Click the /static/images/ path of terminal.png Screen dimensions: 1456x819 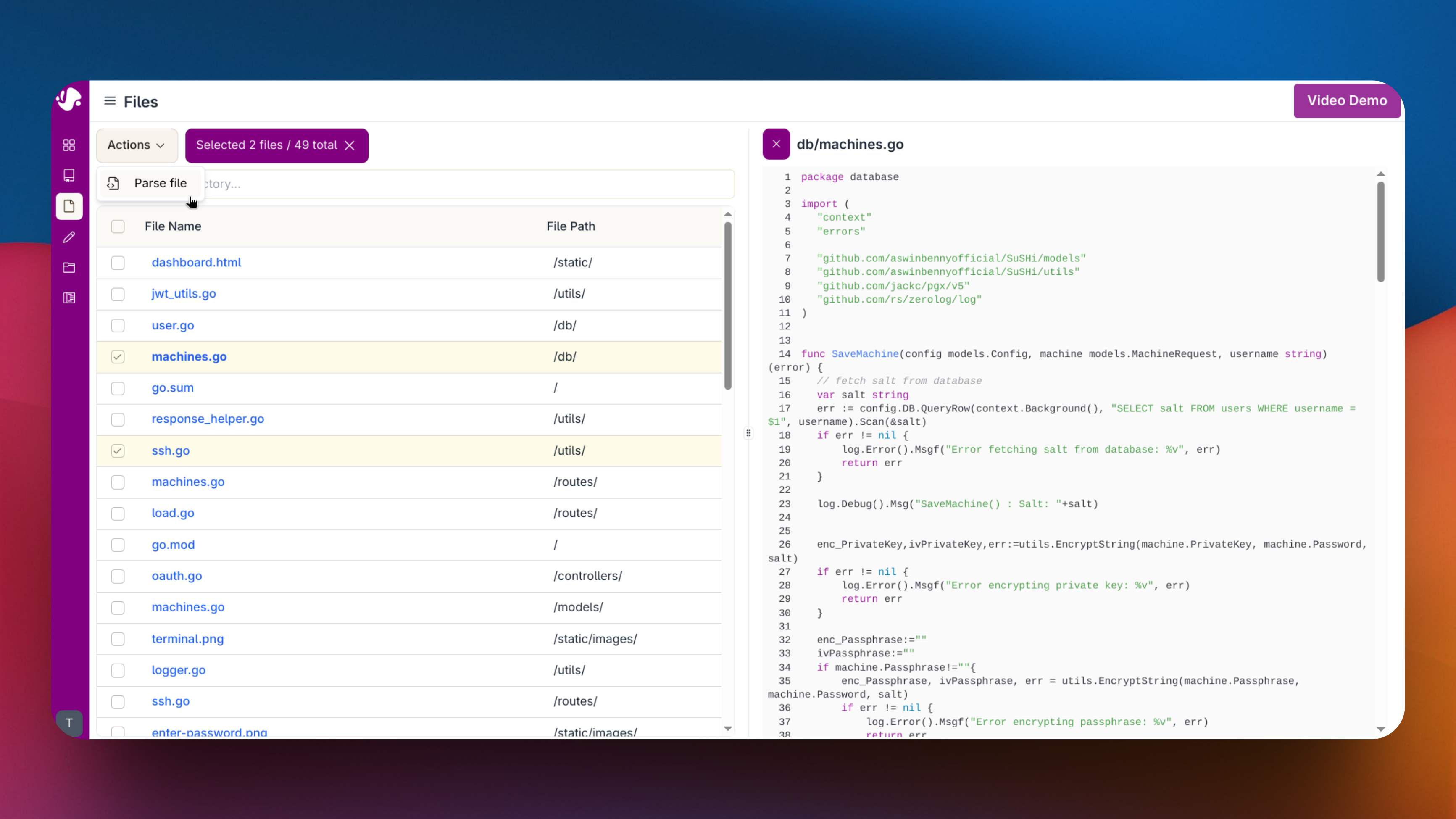595,639
